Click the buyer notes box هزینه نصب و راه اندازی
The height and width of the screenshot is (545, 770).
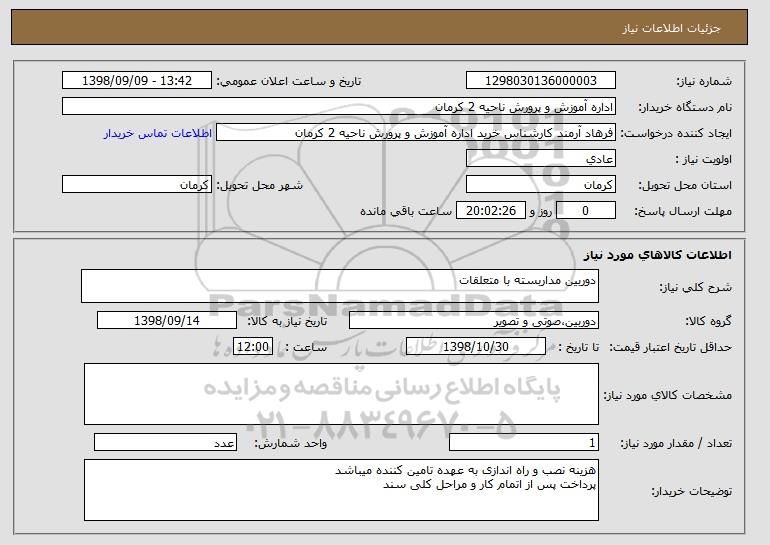coord(341,490)
